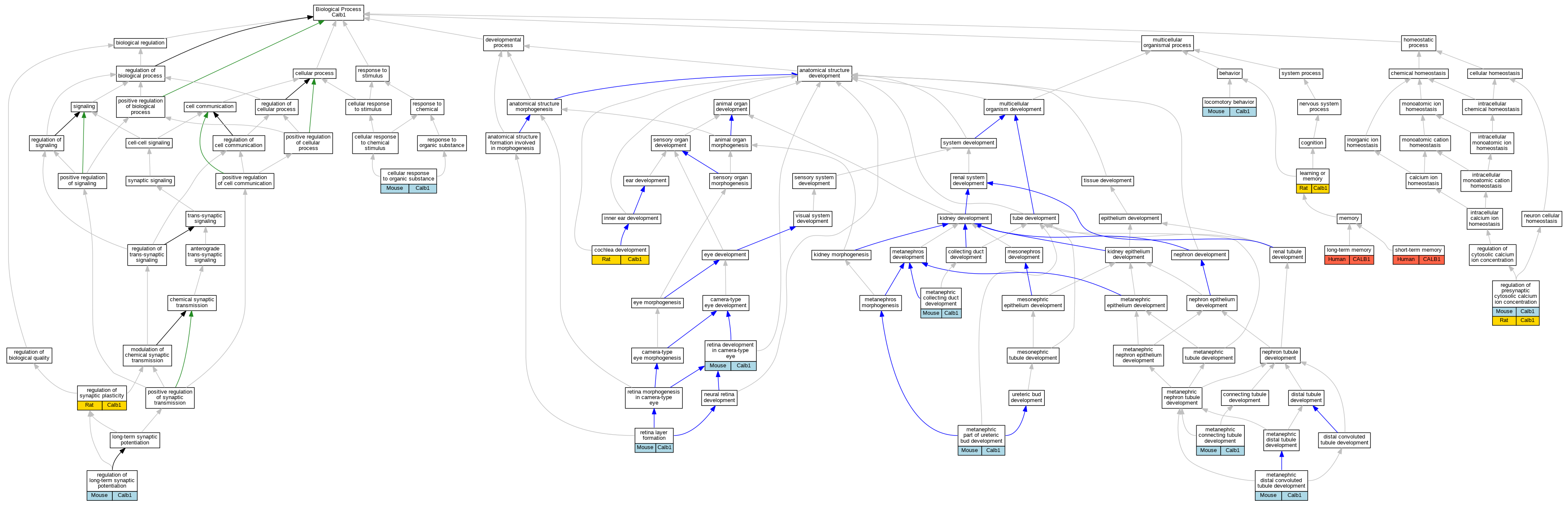Screen dimensions: 1568x505
Task: Select the anatomical structure development node
Action: (824, 73)
